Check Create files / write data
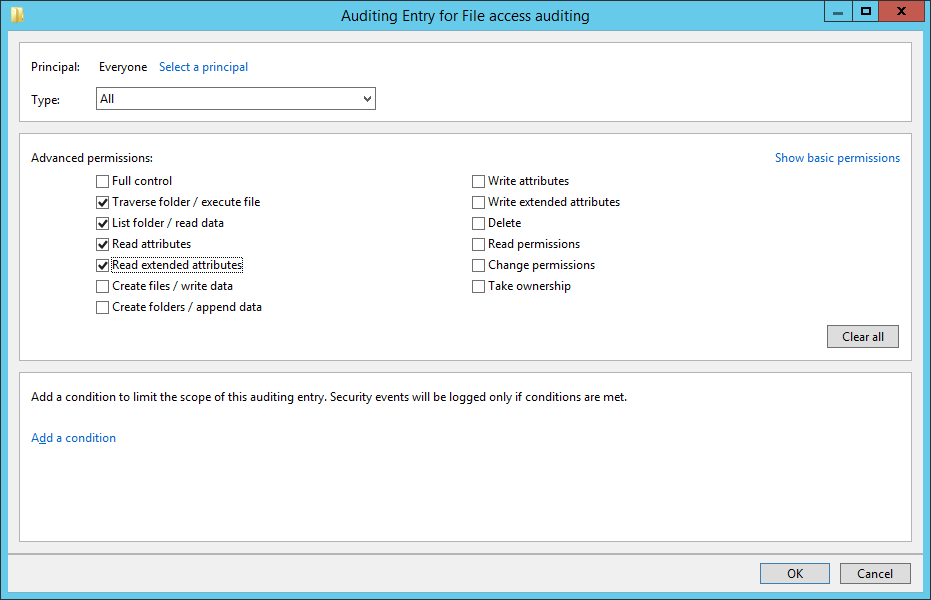931x600 pixels. 102,286
